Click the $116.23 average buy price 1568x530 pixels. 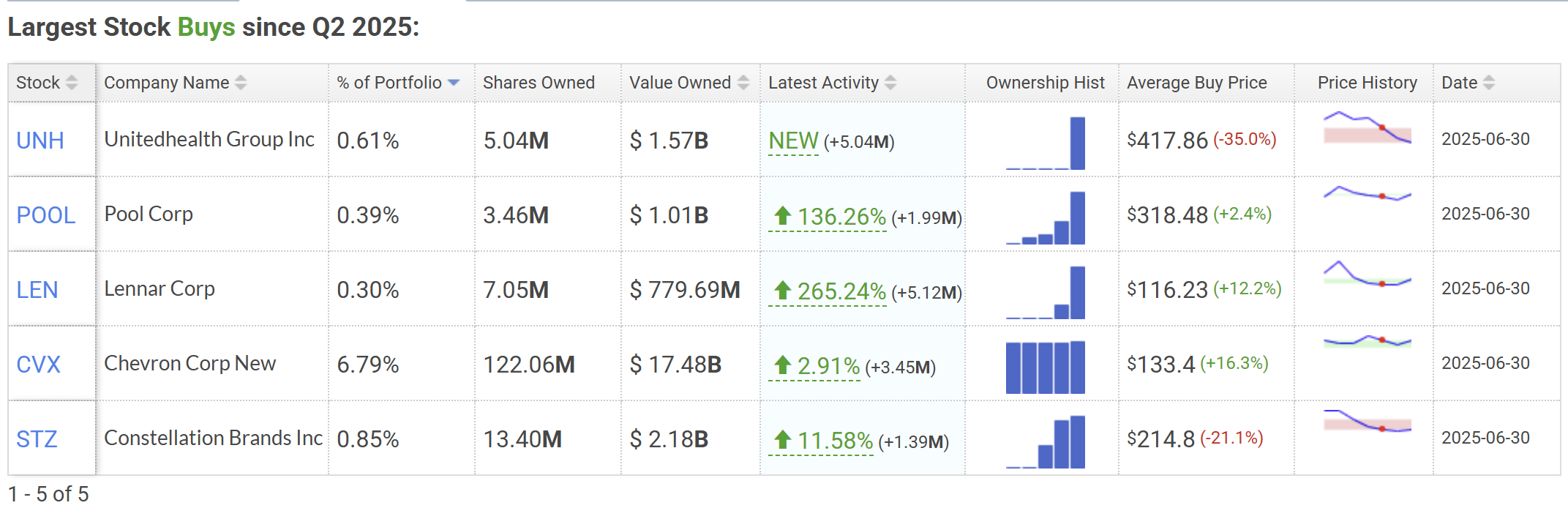(1168, 290)
